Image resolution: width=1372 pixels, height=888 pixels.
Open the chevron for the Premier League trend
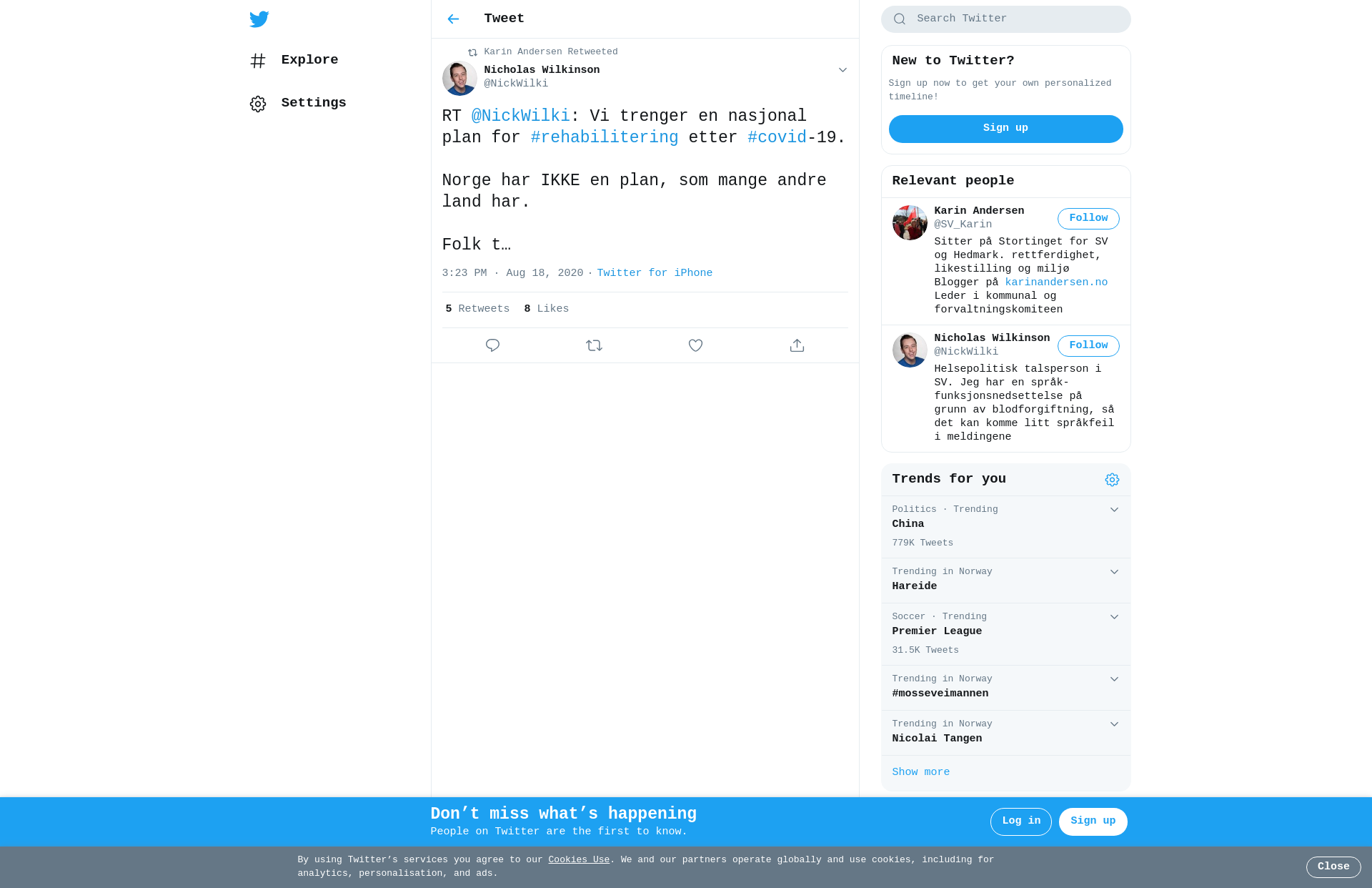(1114, 617)
